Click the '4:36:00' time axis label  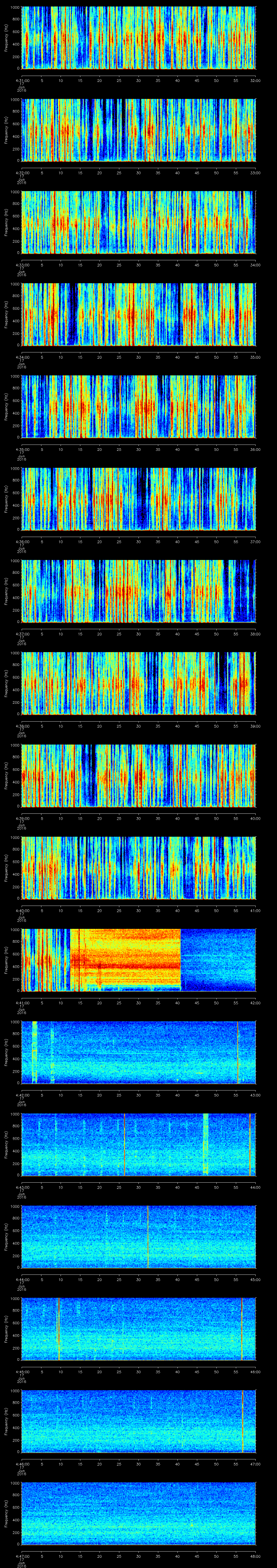pos(22,542)
